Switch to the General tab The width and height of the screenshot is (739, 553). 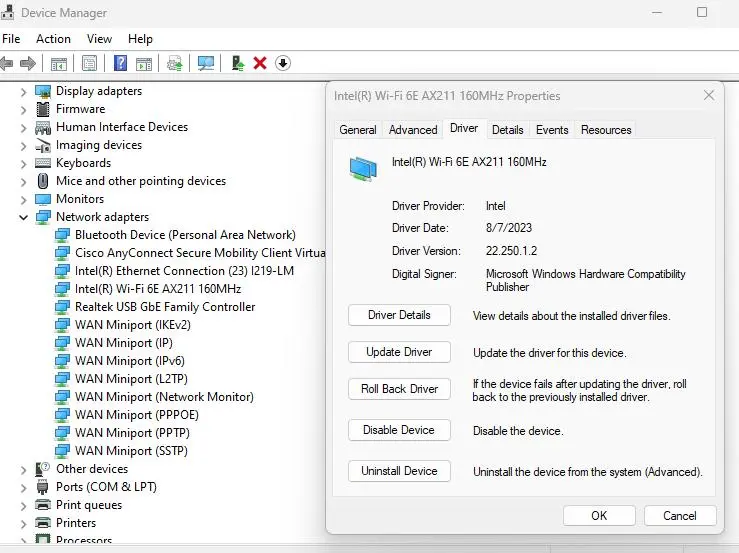click(358, 130)
